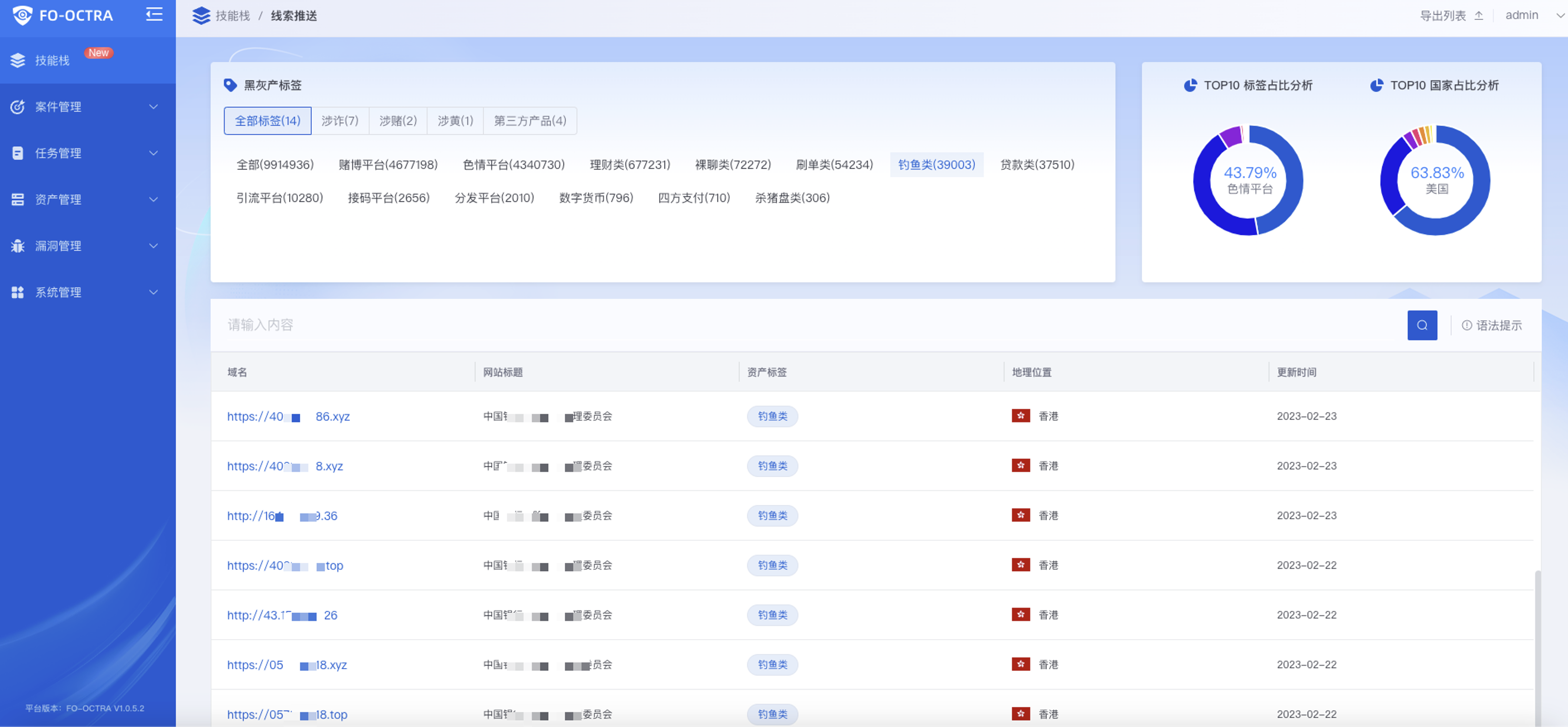Click the pie icon next to TOP10 标签占比分析
Screen dimensions: 1568x727
1190,85
